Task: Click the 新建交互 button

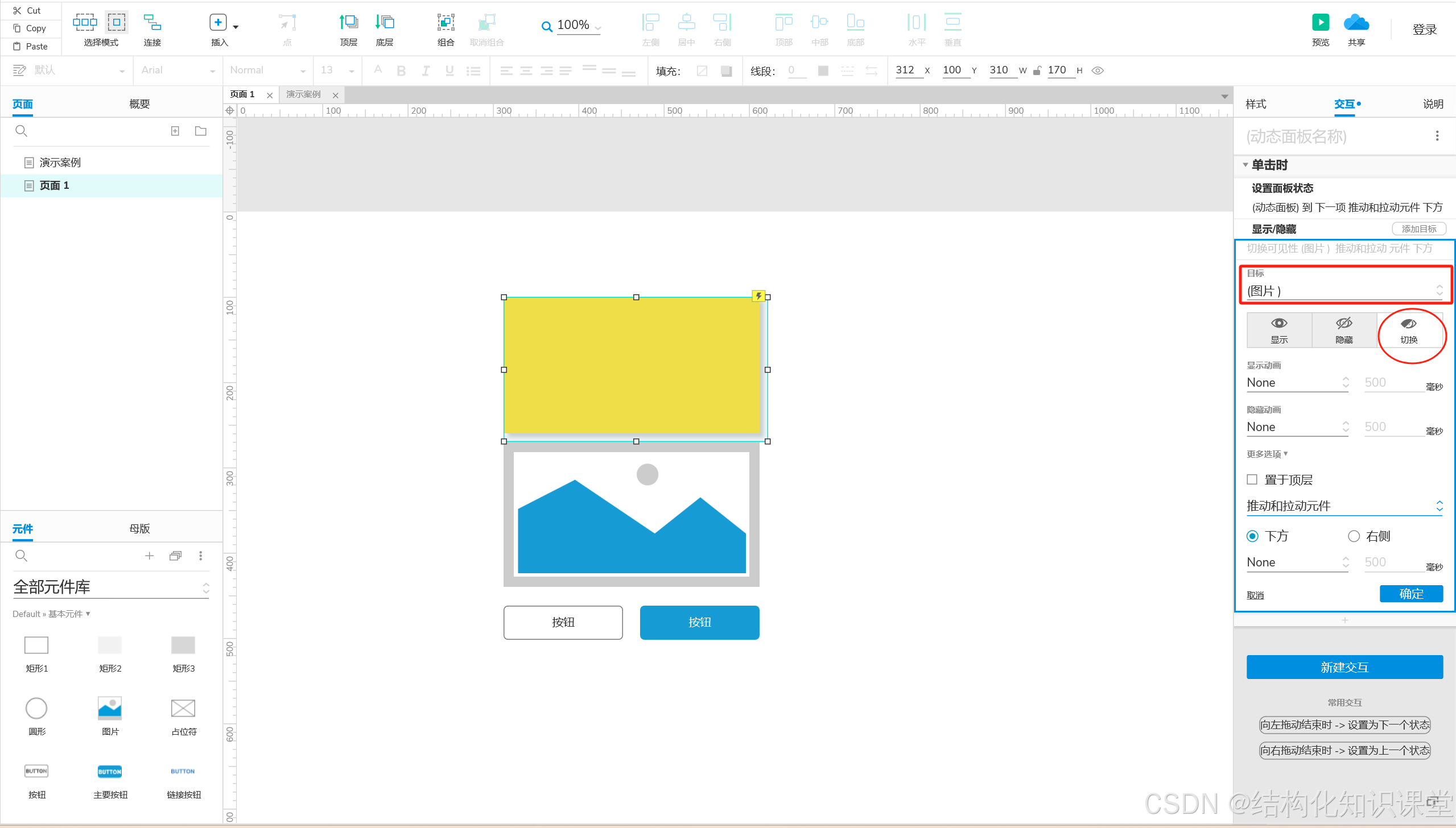Action: tap(1344, 667)
